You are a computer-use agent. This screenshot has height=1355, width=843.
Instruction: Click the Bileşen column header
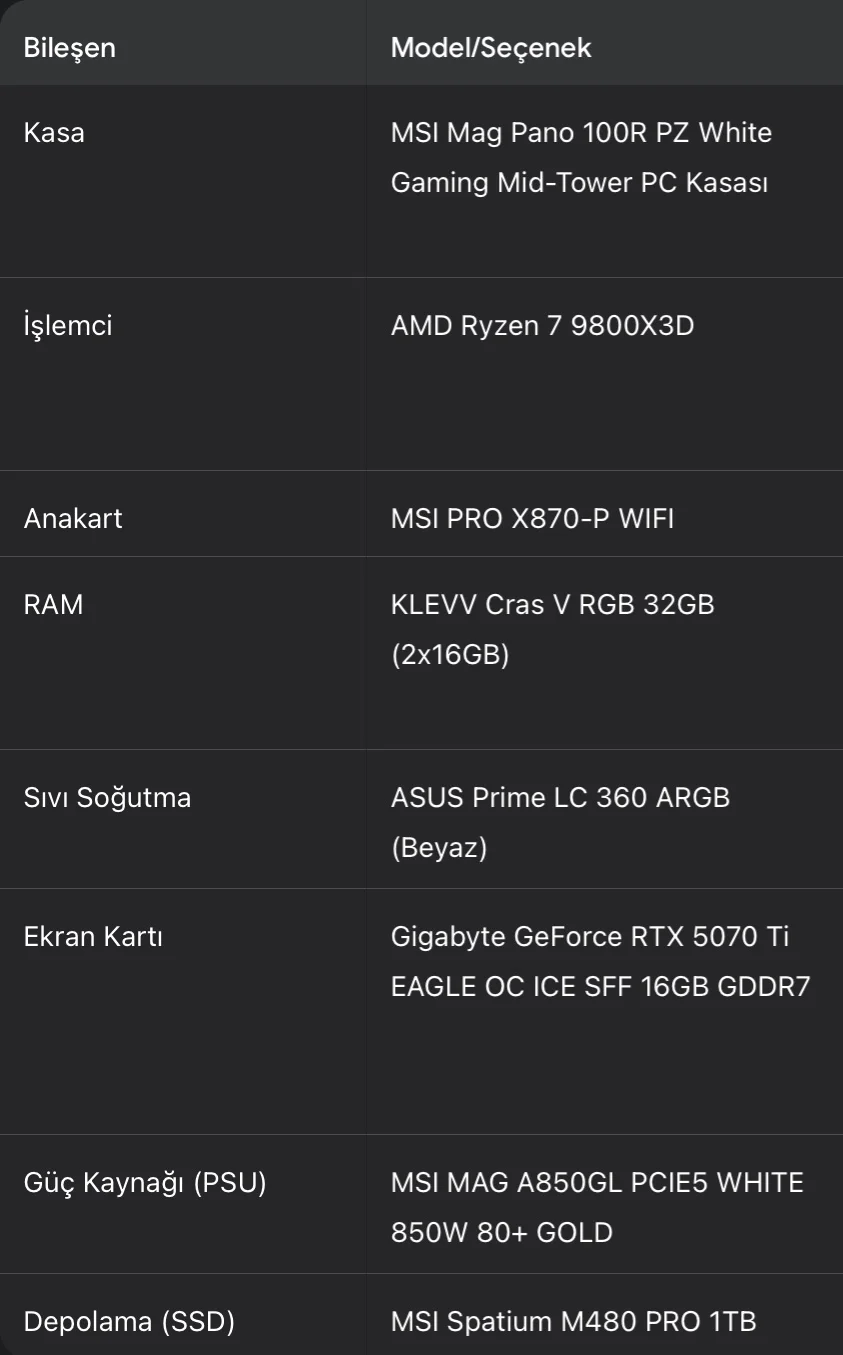(70, 47)
